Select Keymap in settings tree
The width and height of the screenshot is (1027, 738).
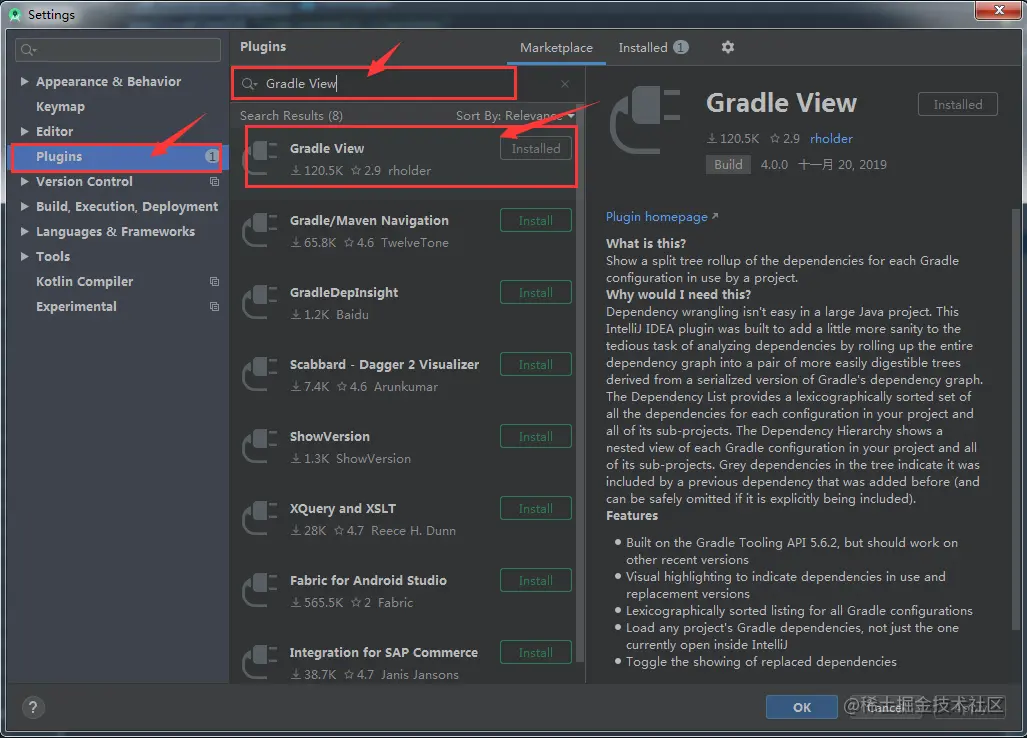60,106
